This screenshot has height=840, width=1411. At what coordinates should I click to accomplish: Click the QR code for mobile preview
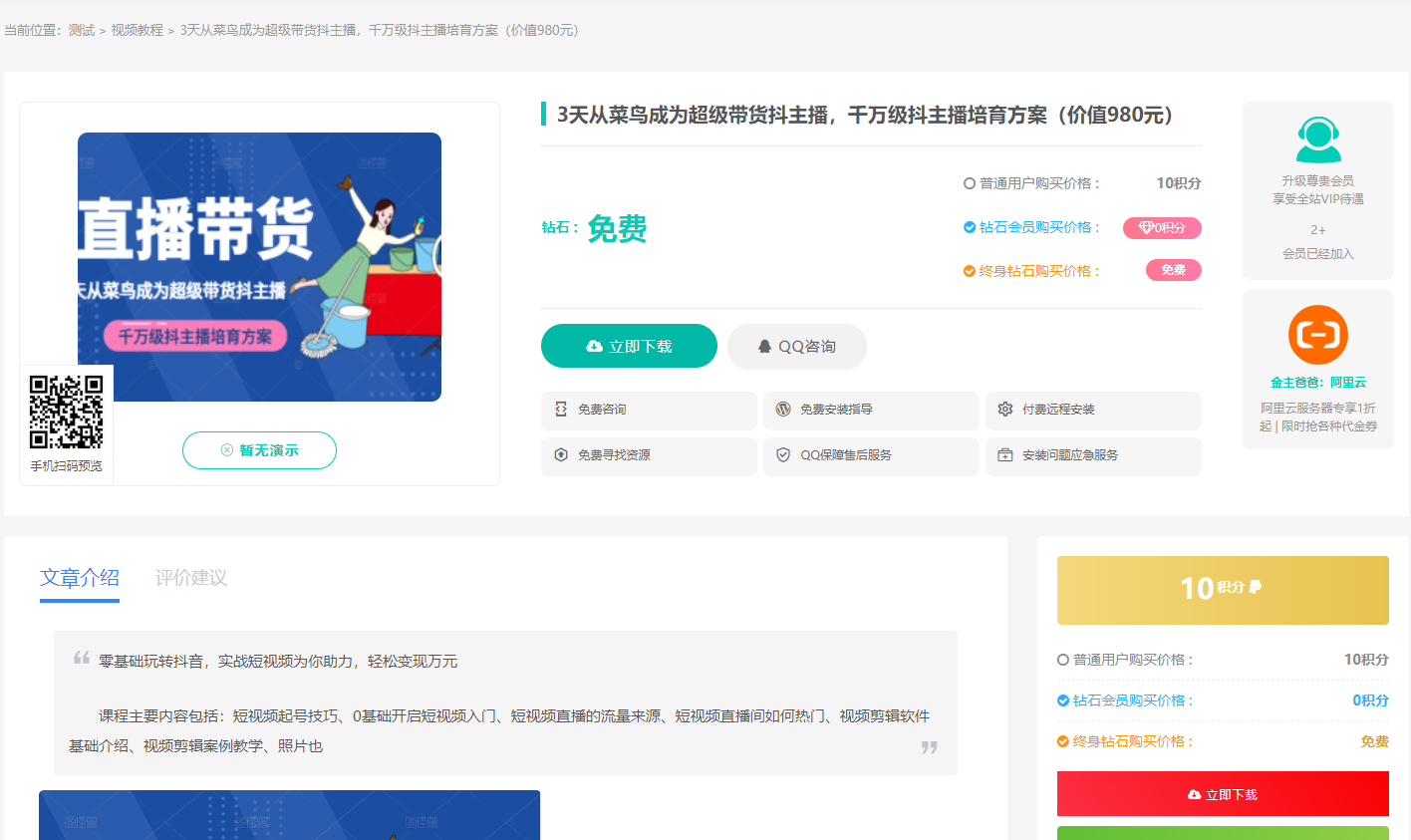(67, 413)
